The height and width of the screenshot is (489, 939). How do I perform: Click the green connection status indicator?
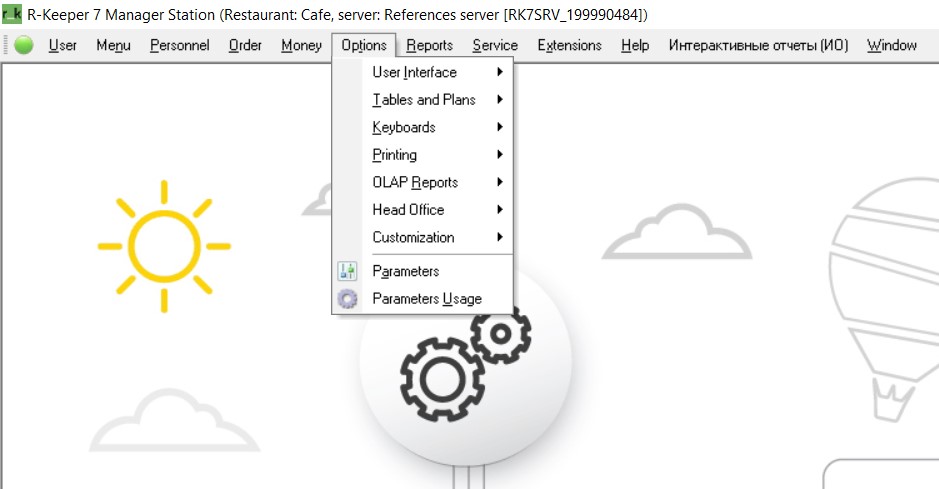tap(24, 45)
